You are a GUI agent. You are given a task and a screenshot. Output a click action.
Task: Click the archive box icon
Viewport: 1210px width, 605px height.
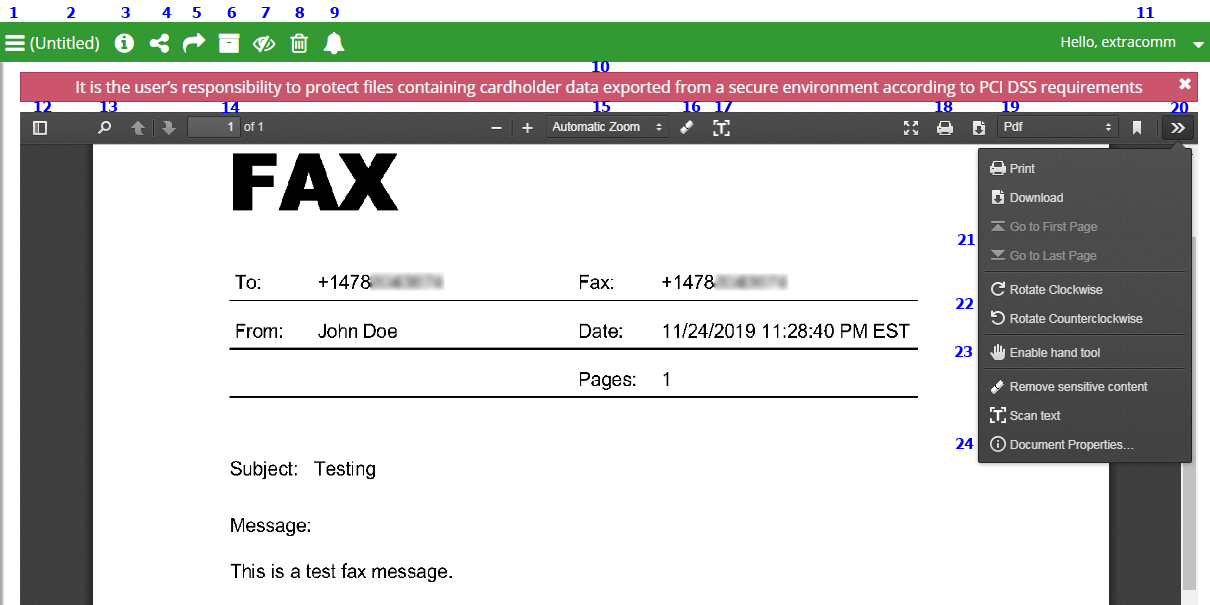[229, 43]
